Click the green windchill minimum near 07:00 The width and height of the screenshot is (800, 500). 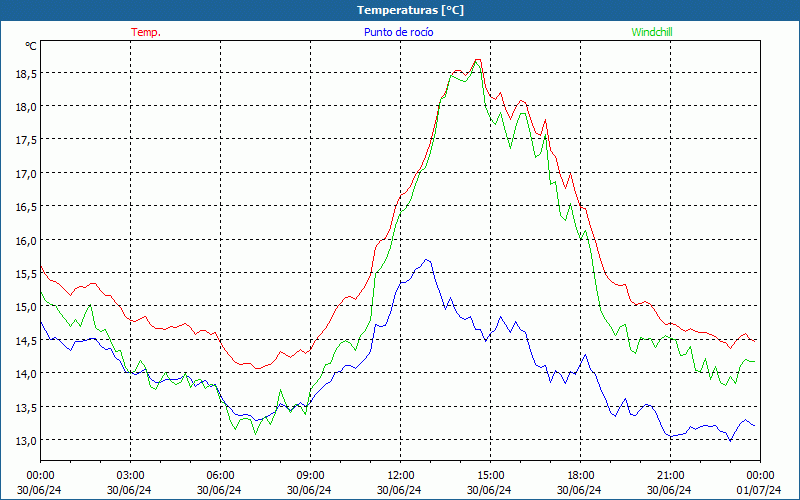pyautogui.click(x=256, y=434)
